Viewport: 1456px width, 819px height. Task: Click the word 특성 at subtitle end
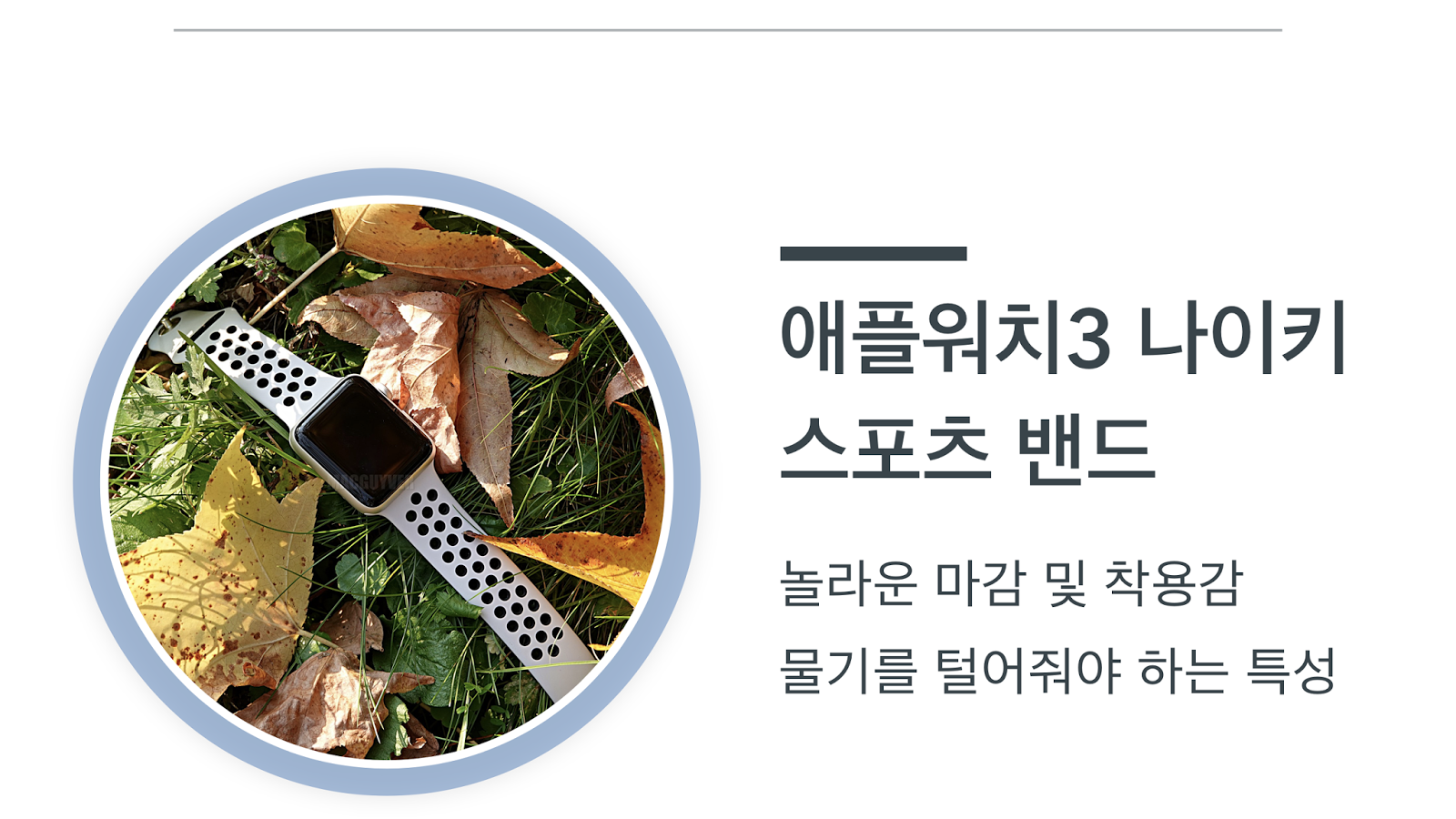tap(1292, 672)
